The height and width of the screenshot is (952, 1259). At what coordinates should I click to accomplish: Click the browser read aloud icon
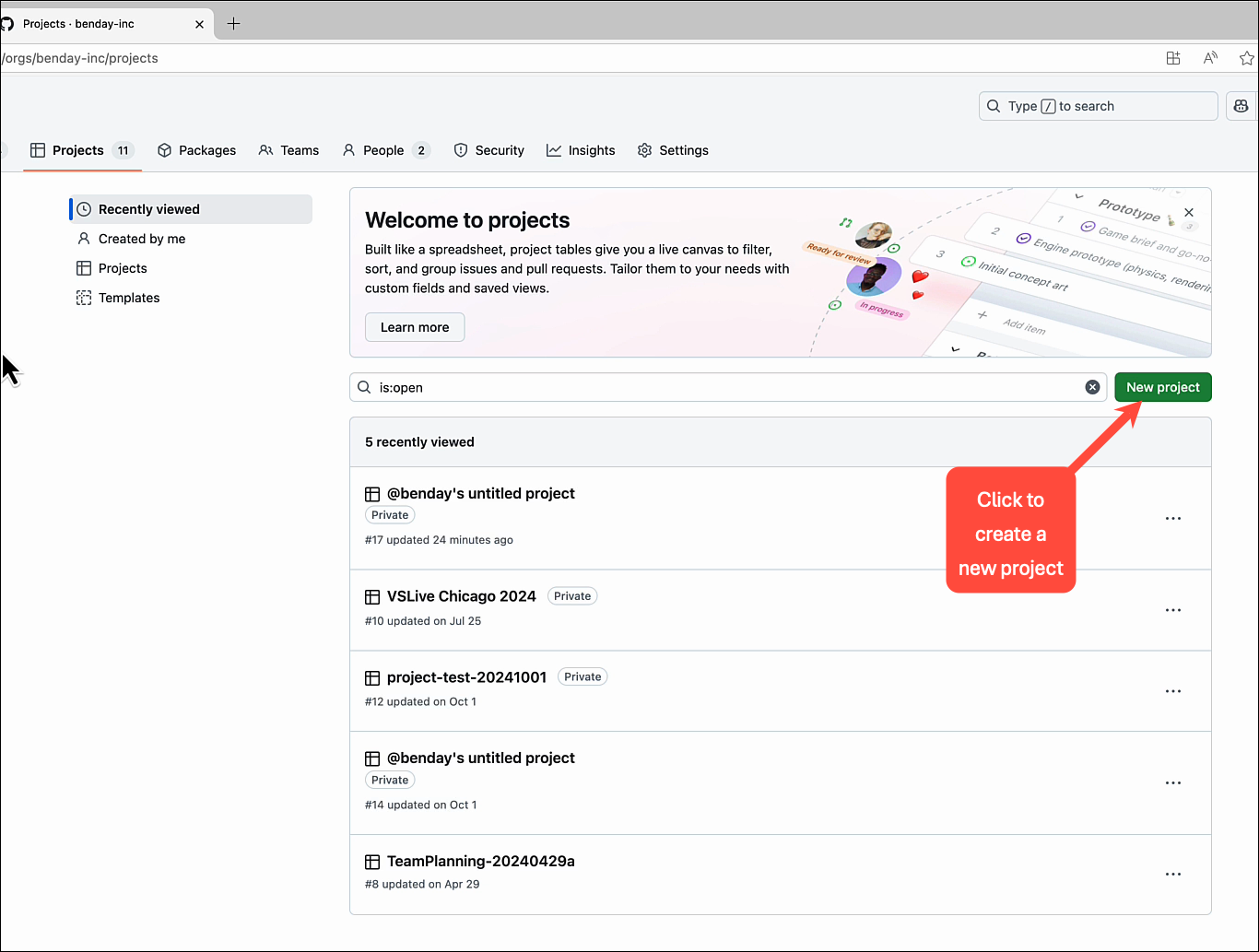point(1210,58)
